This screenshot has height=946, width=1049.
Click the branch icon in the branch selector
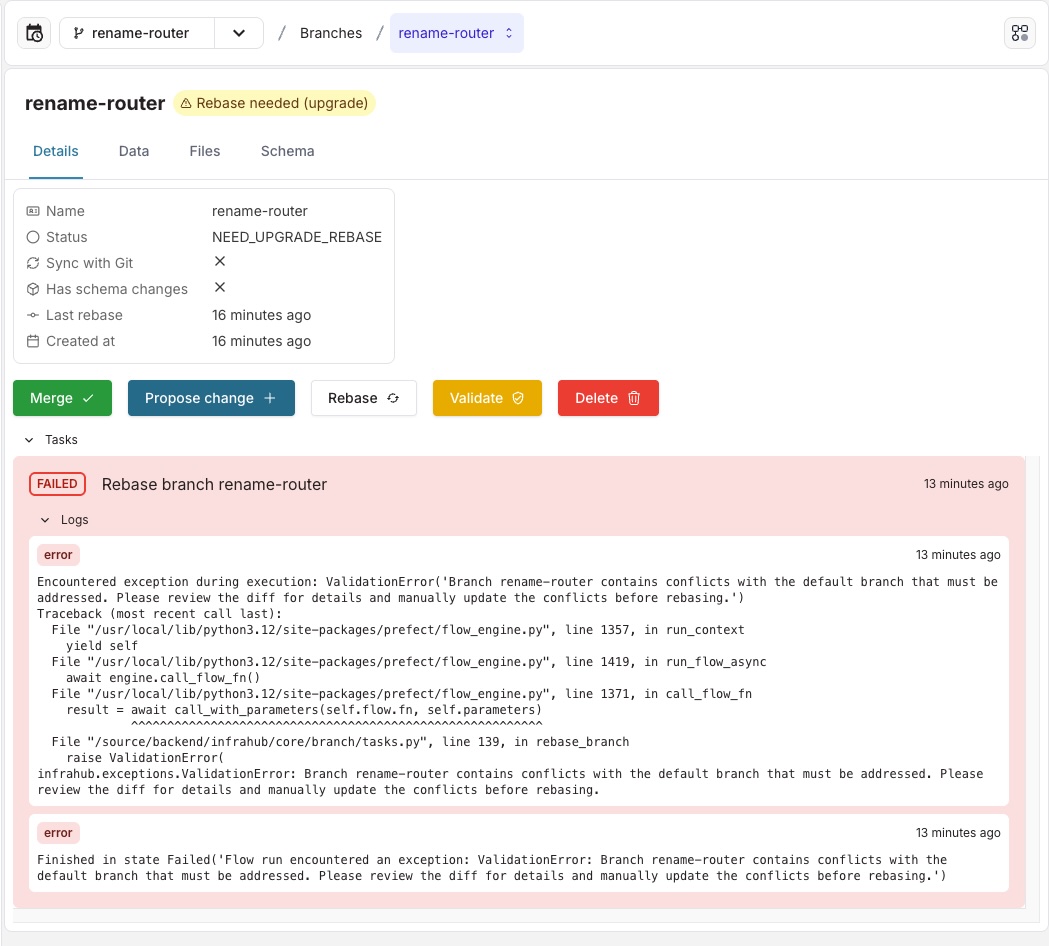[78, 32]
